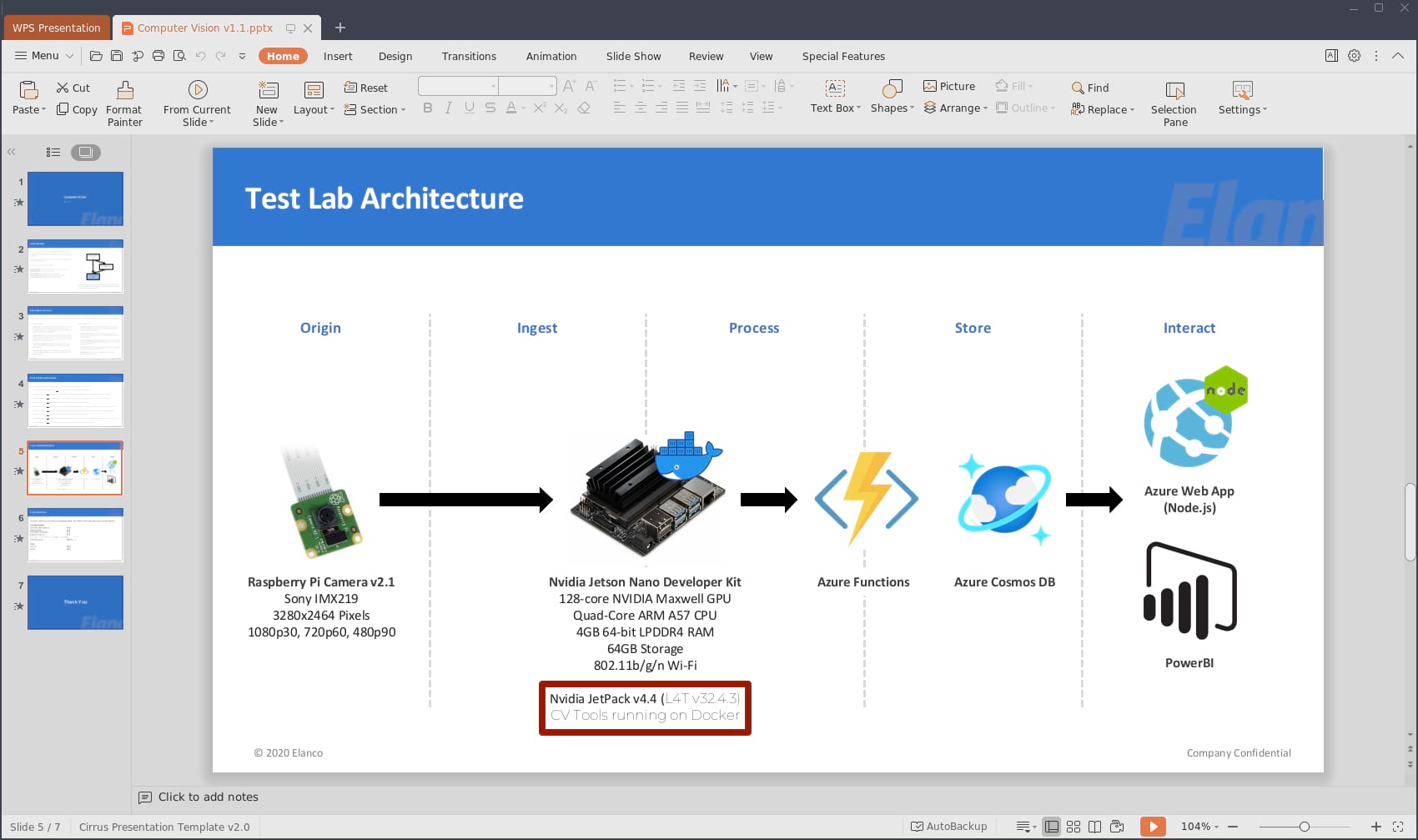
Task: Click the Copy button
Action: pos(77,109)
